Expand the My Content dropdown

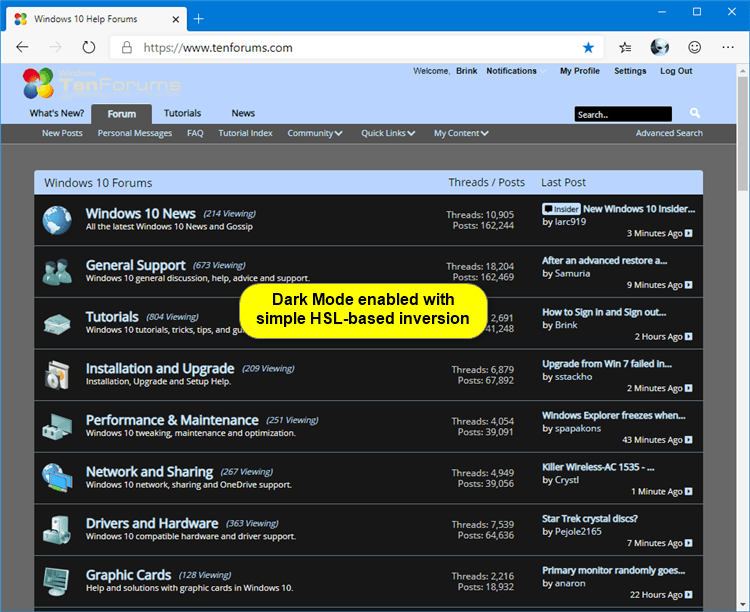pos(461,133)
